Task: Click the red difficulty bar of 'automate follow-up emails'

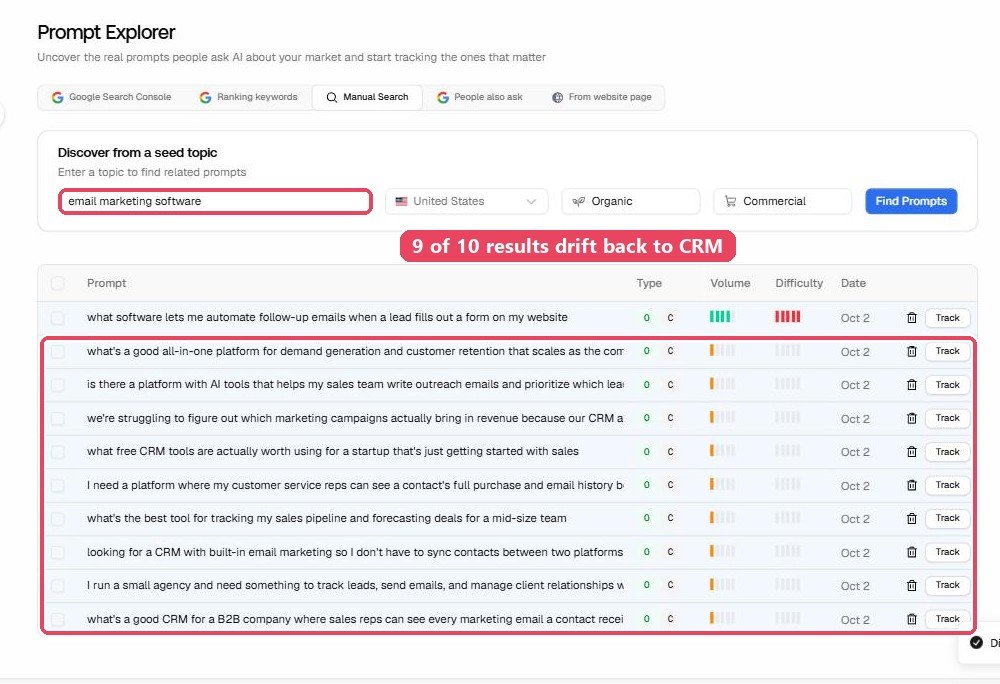Action: [x=788, y=317]
